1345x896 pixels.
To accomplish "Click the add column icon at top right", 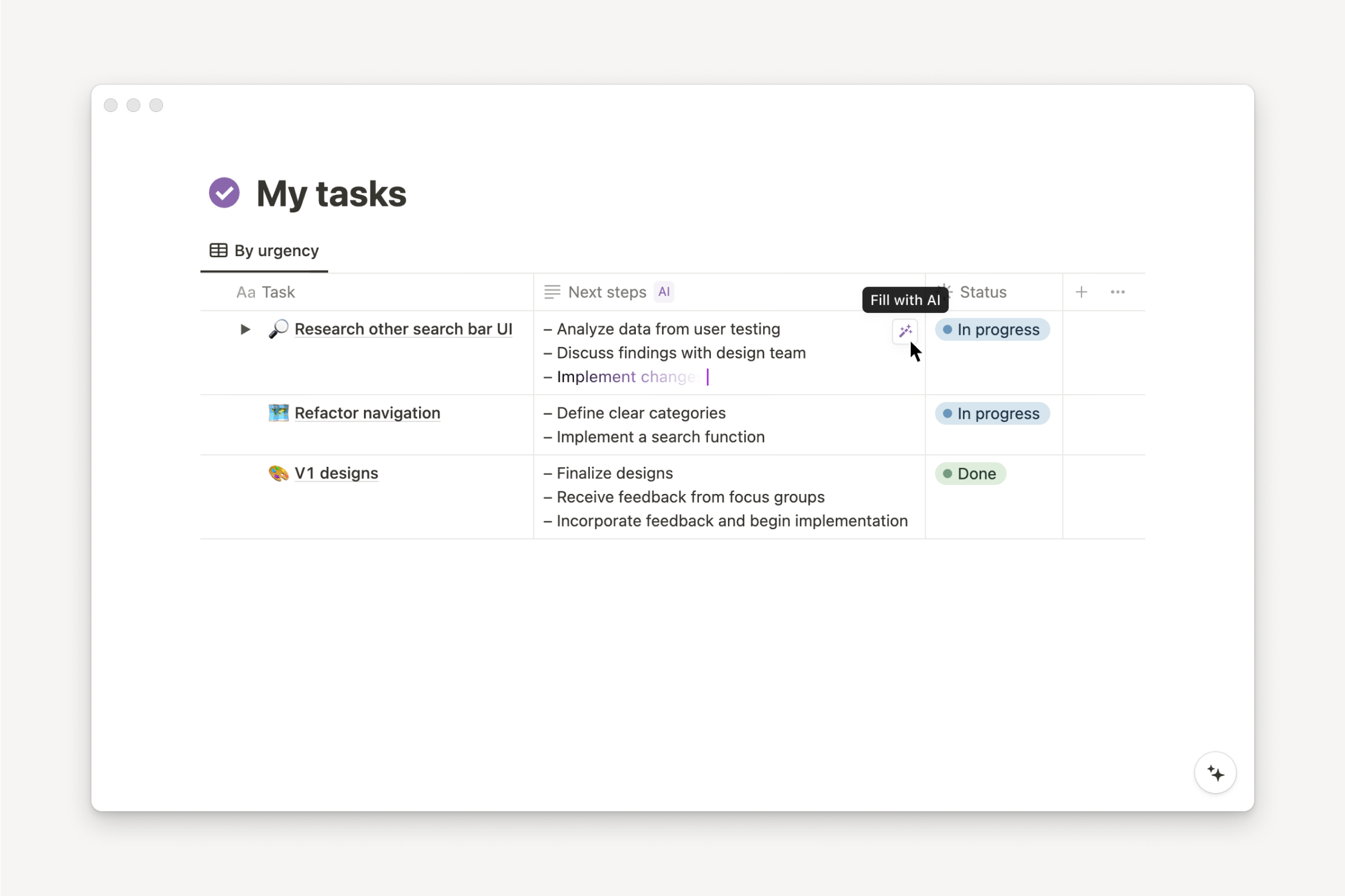I will click(x=1082, y=292).
